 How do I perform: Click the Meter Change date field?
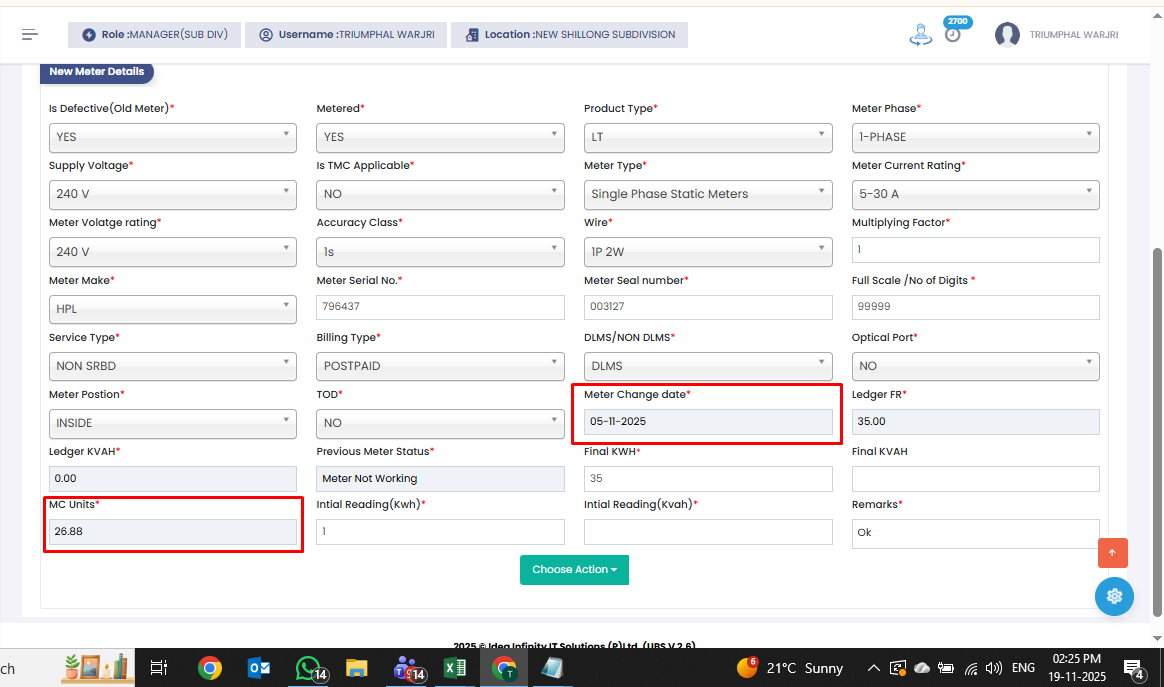coord(708,422)
